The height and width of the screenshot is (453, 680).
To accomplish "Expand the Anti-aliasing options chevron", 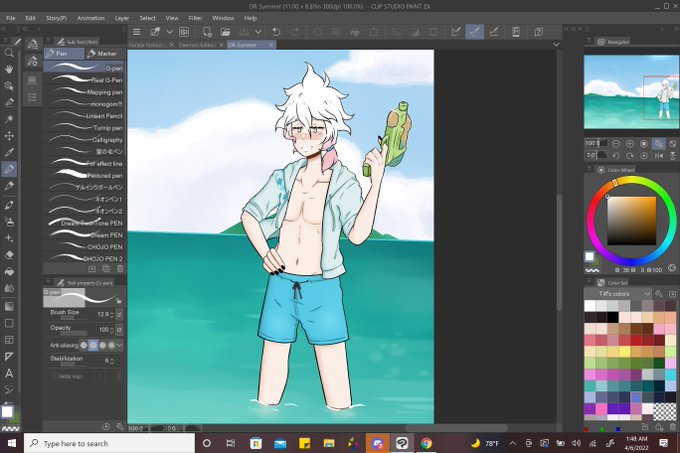I will (x=120, y=345).
